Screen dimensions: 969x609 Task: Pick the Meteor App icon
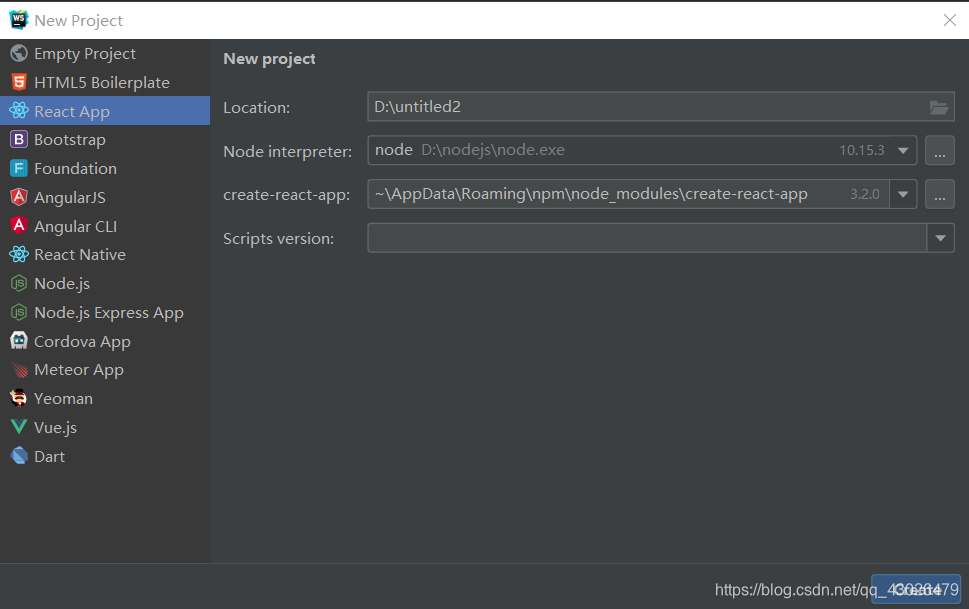tap(19, 370)
